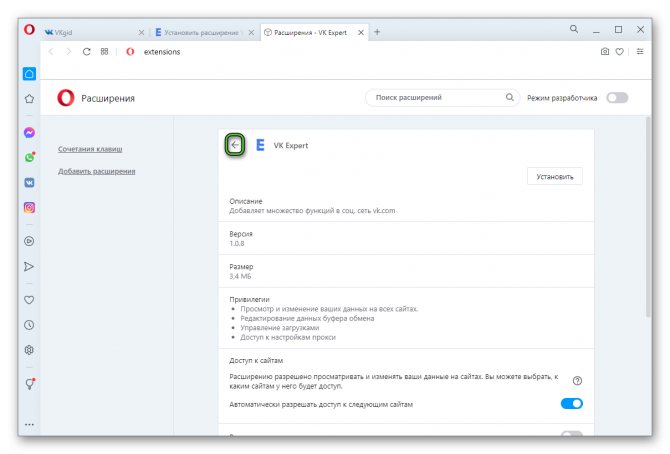Click the Редактирование данных буфера обмена privilege

tap(307, 318)
